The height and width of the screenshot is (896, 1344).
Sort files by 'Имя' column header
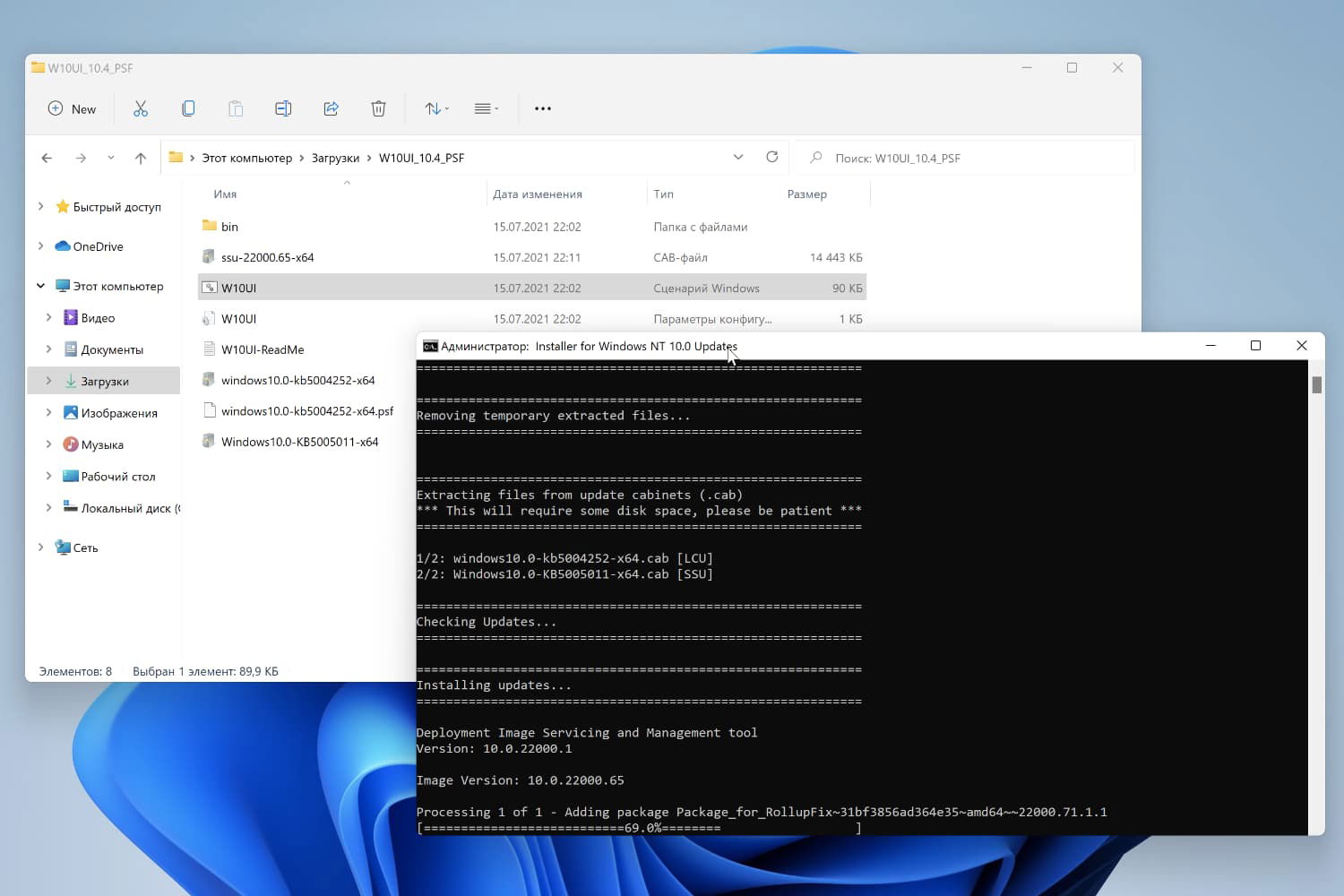(225, 194)
